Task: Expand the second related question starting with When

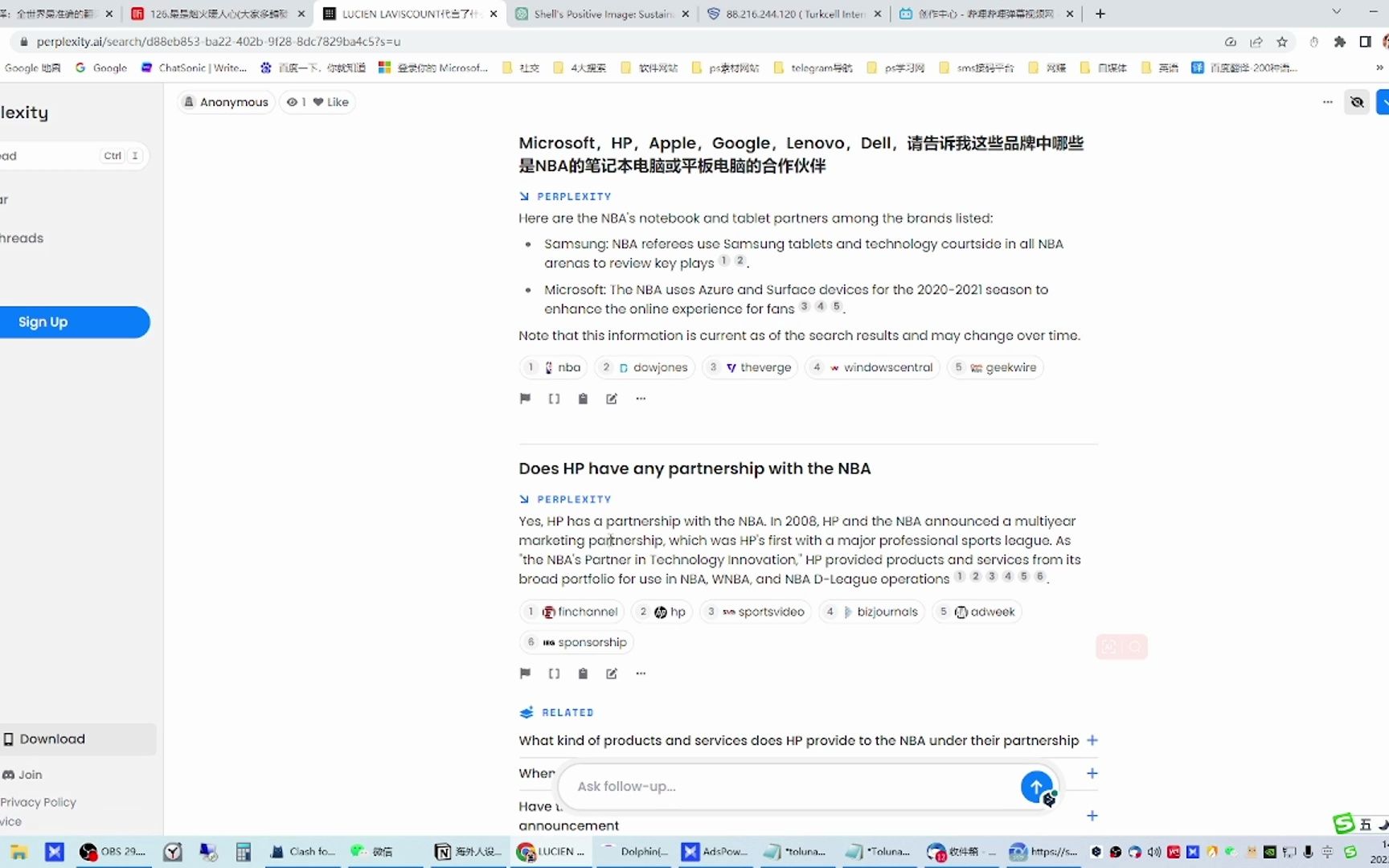Action: pyautogui.click(x=1092, y=773)
